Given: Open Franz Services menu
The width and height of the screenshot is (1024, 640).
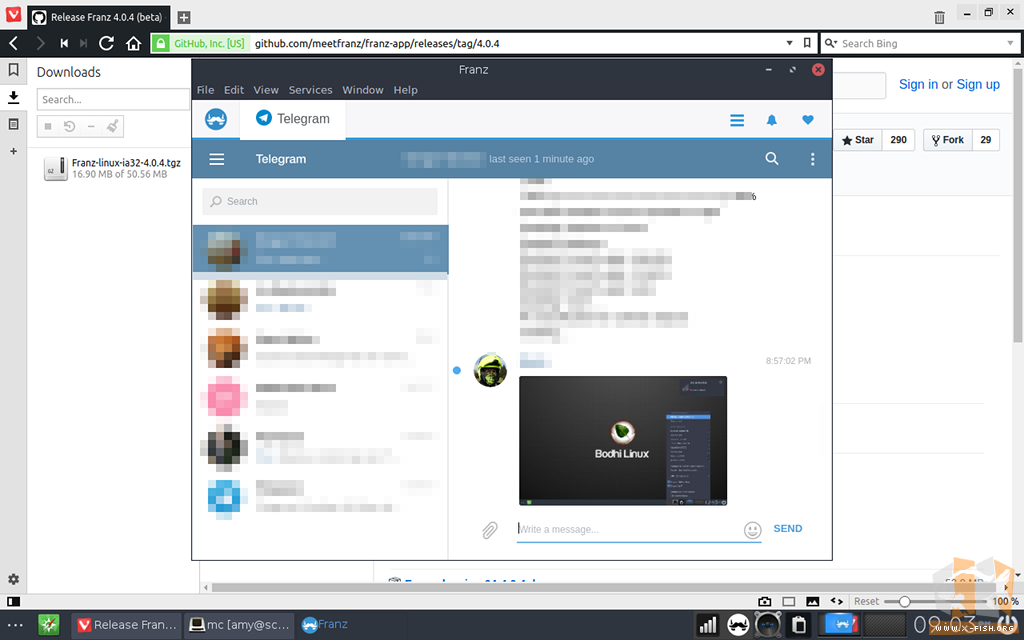Looking at the screenshot, I should (310, 90).
